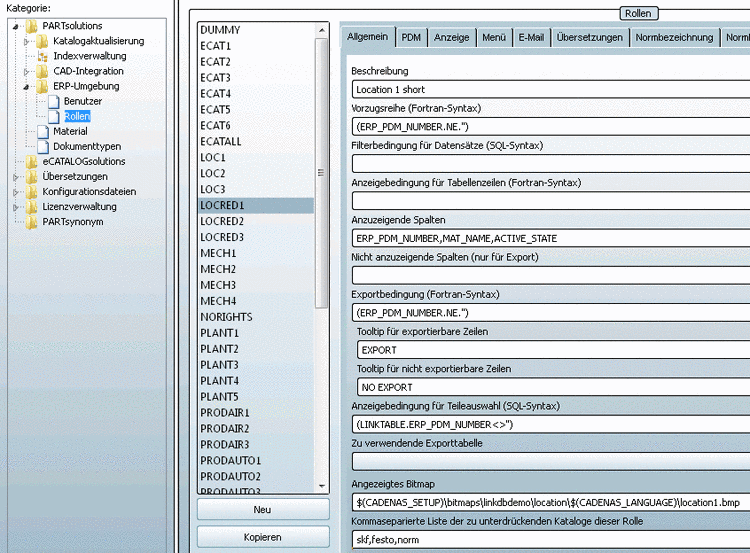The width and height of the screenshot is (750, 553).
Task: Click the suppressed catalogs field skf,festo,norm
Action: (551, 540)
